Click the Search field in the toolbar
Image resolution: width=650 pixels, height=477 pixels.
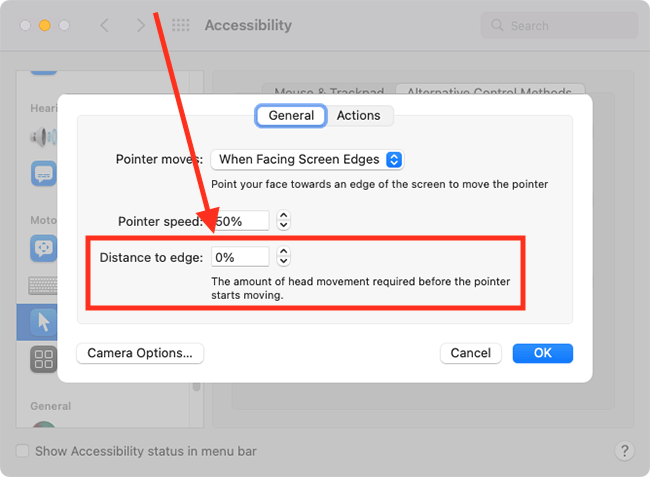[559, 26]
